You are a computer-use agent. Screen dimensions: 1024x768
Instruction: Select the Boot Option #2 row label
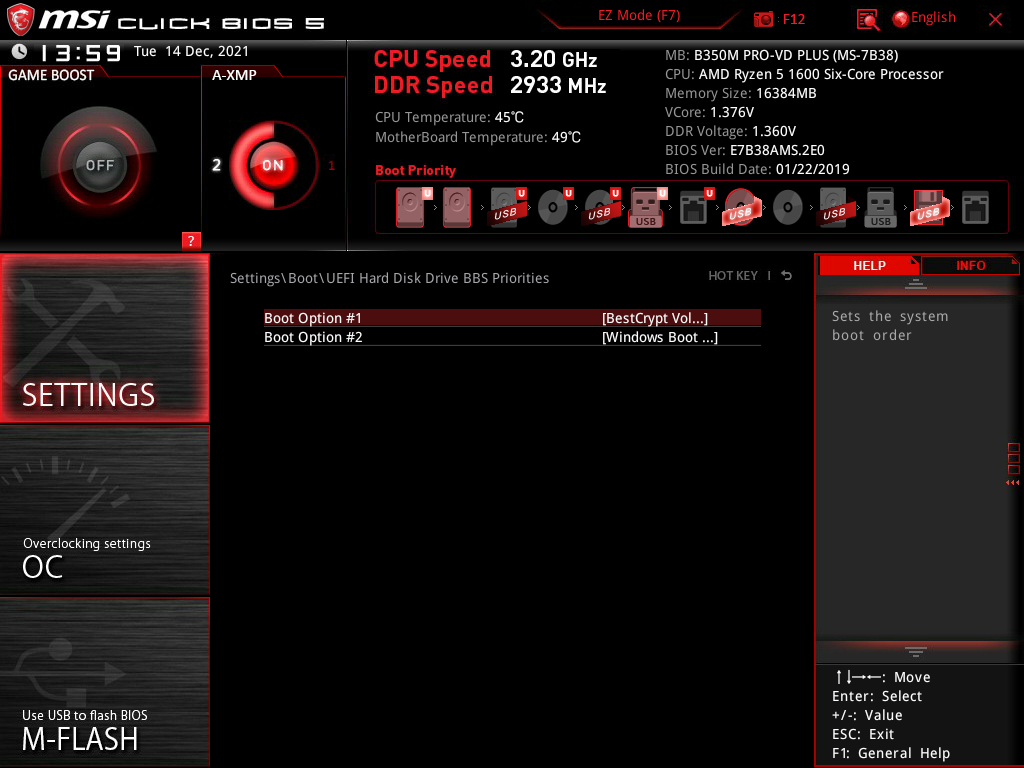coord(313,337)
